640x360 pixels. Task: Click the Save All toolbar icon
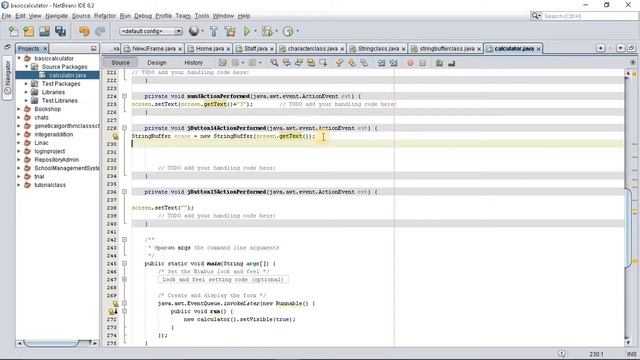[x=60, y=31]
